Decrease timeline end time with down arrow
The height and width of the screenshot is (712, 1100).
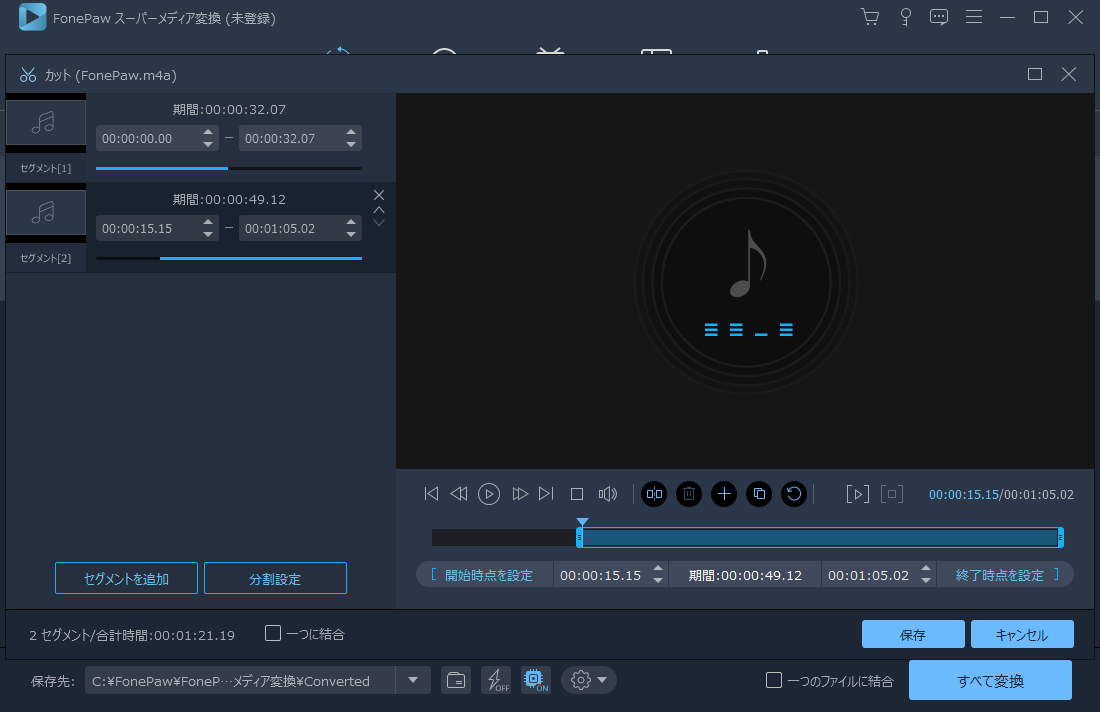point(926,582)
